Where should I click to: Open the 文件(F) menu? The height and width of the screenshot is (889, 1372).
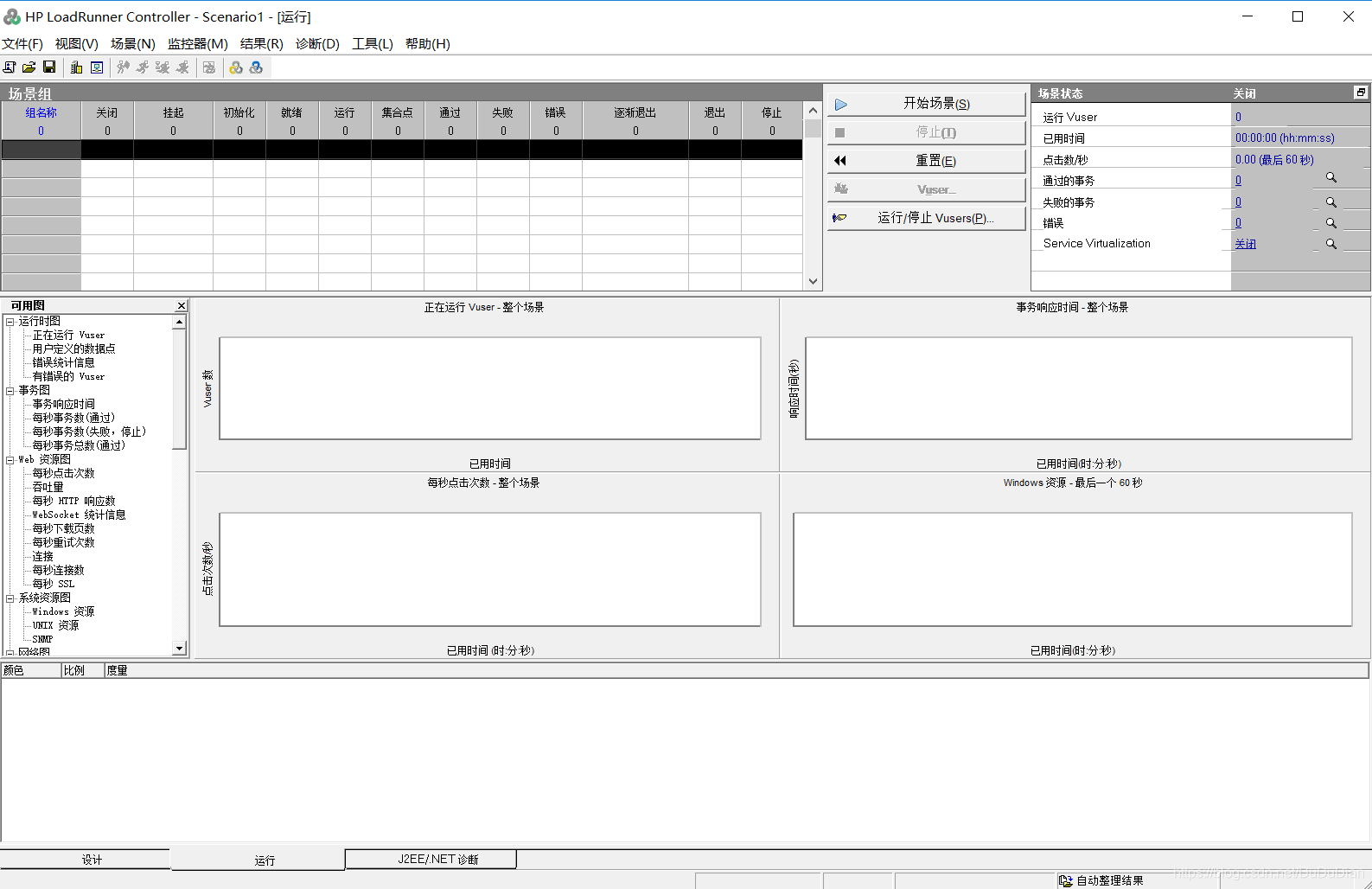[22, 44]
